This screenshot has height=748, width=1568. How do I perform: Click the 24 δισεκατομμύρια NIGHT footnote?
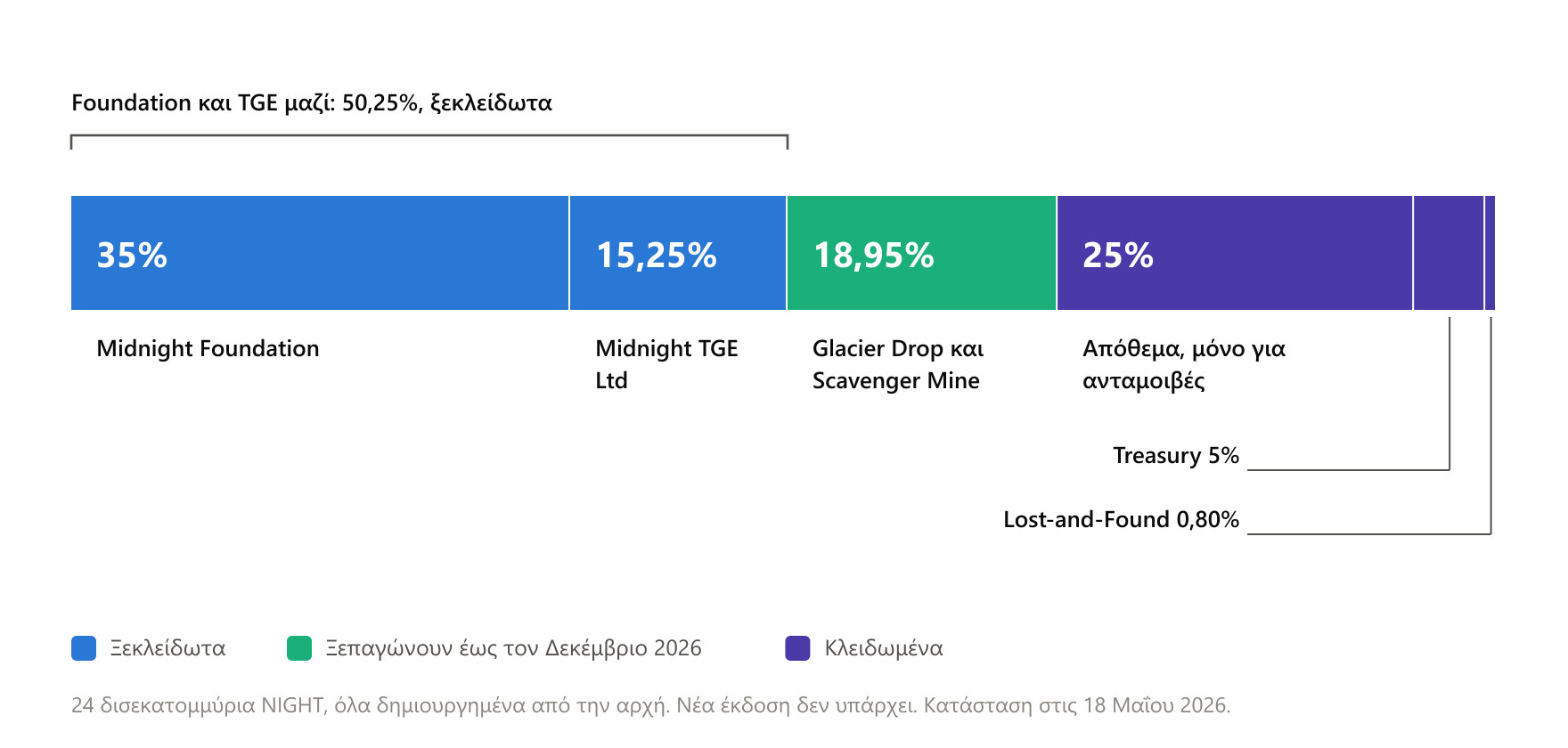point(650,705)
